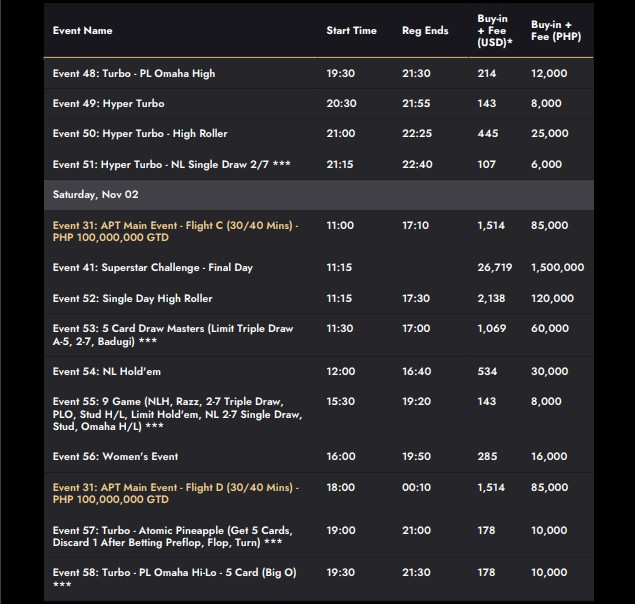This screenshot has height=604, width=635.
Task: Click the Start Time column header
Action: coord(351,31)
